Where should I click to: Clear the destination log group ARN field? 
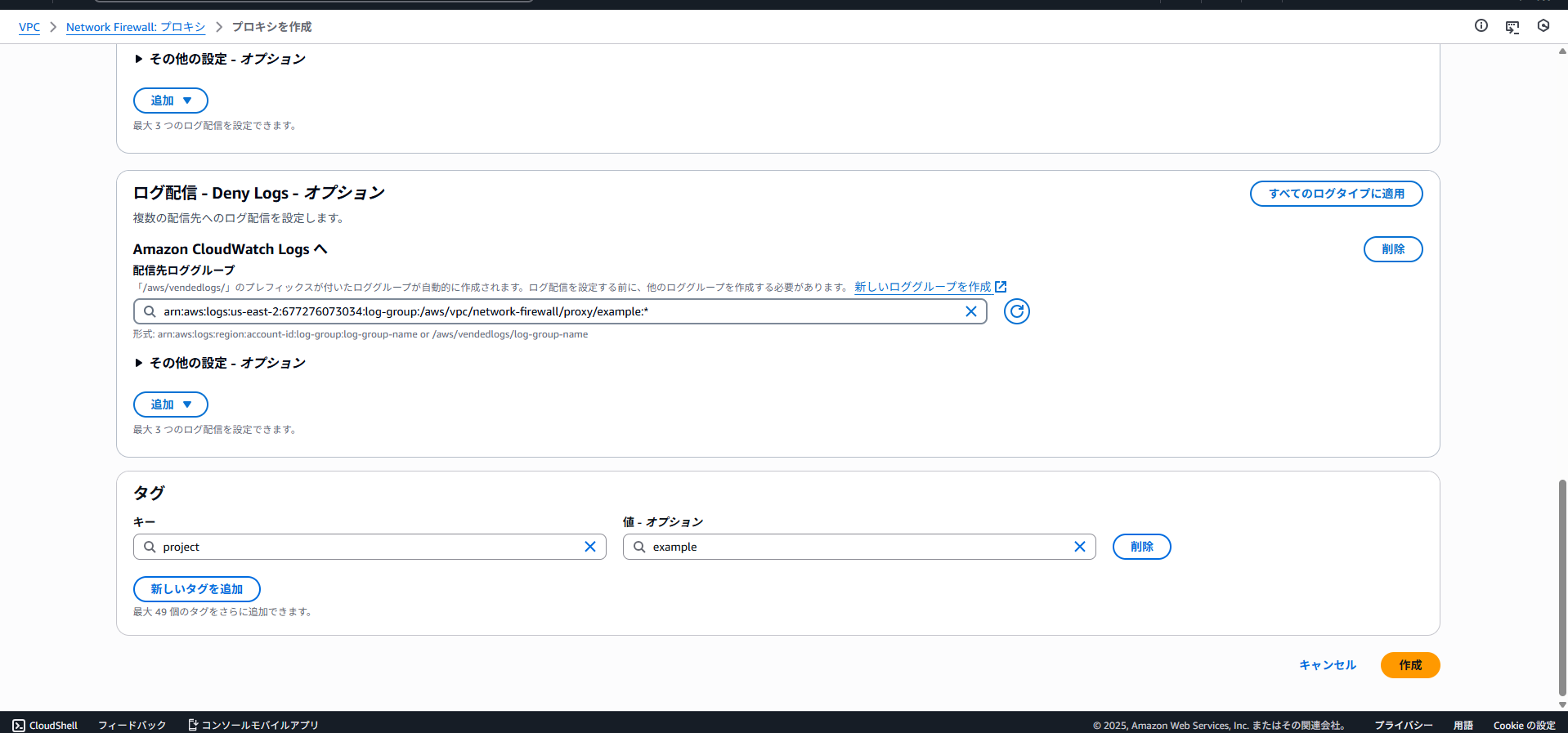point(970,311)
